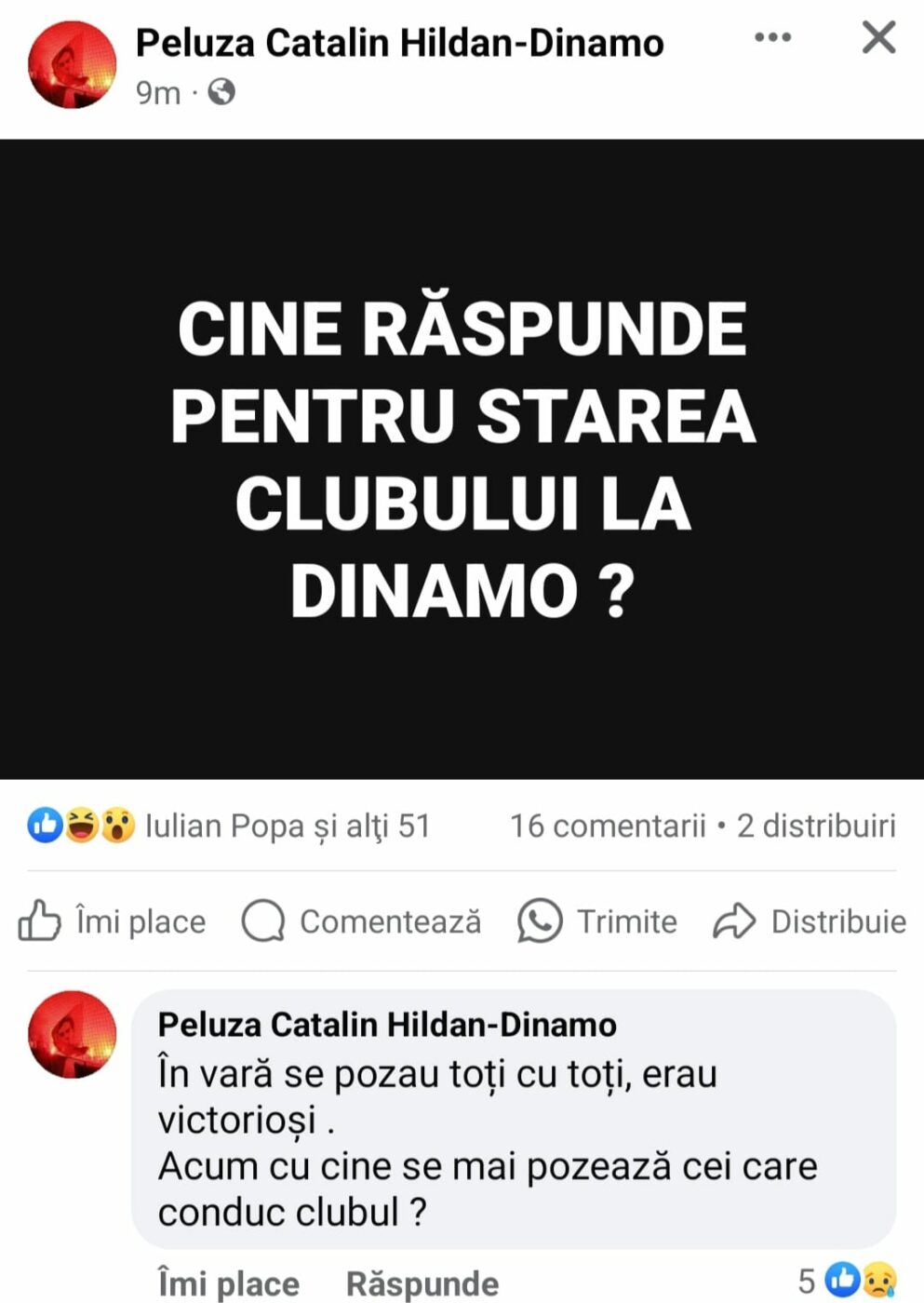Screen dimensions: 924x1303
Task: Click the globe public visibility icon
Action: 221,92
